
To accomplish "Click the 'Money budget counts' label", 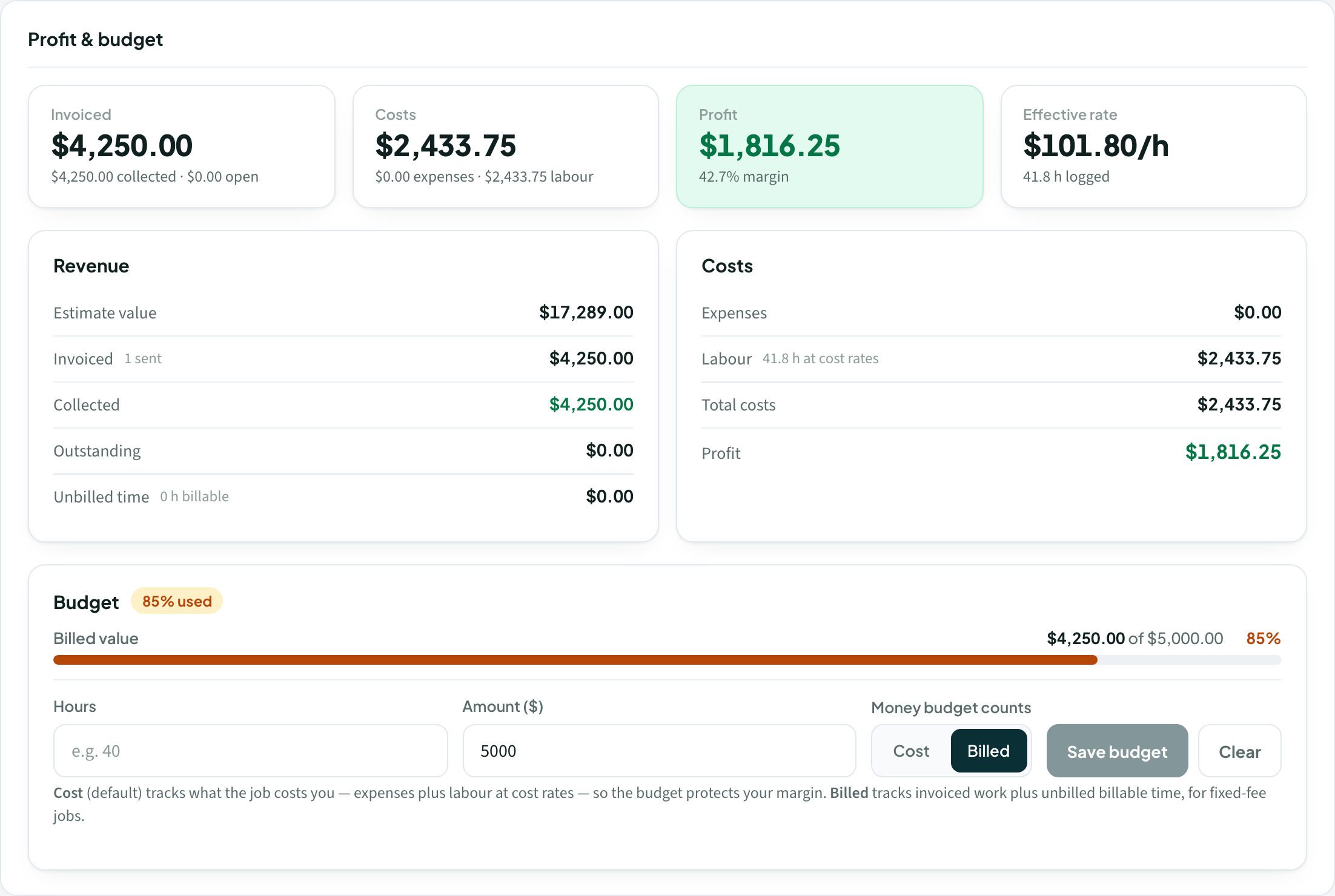I will [951, 708].
